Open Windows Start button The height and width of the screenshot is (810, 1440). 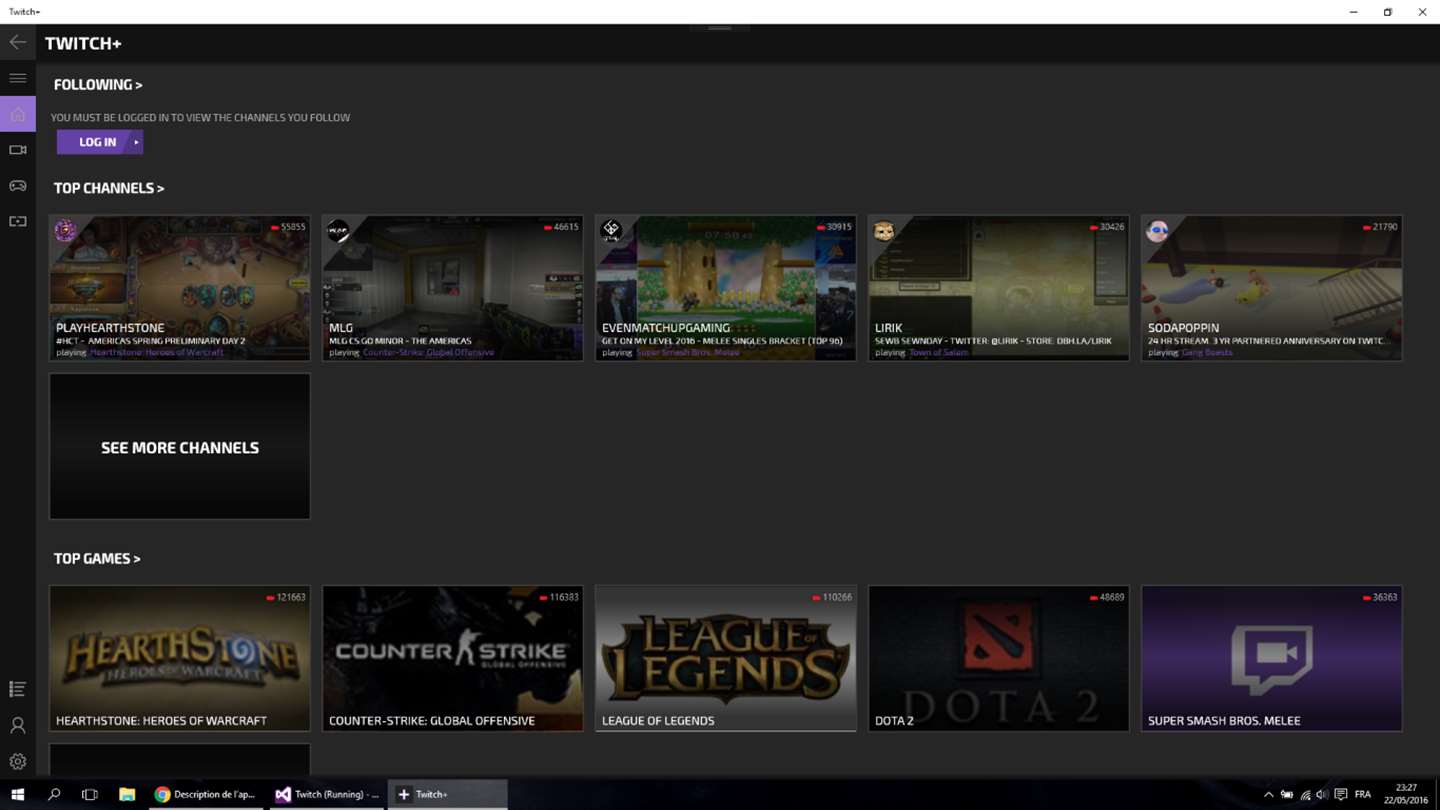point(18,794)
